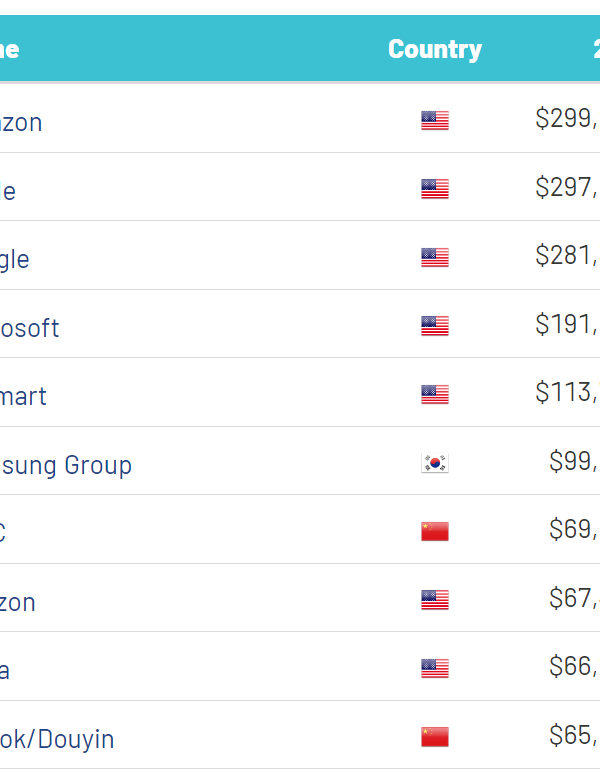
Task: Click the US flag beside the $281 value
Action: [x=435, y=258]
